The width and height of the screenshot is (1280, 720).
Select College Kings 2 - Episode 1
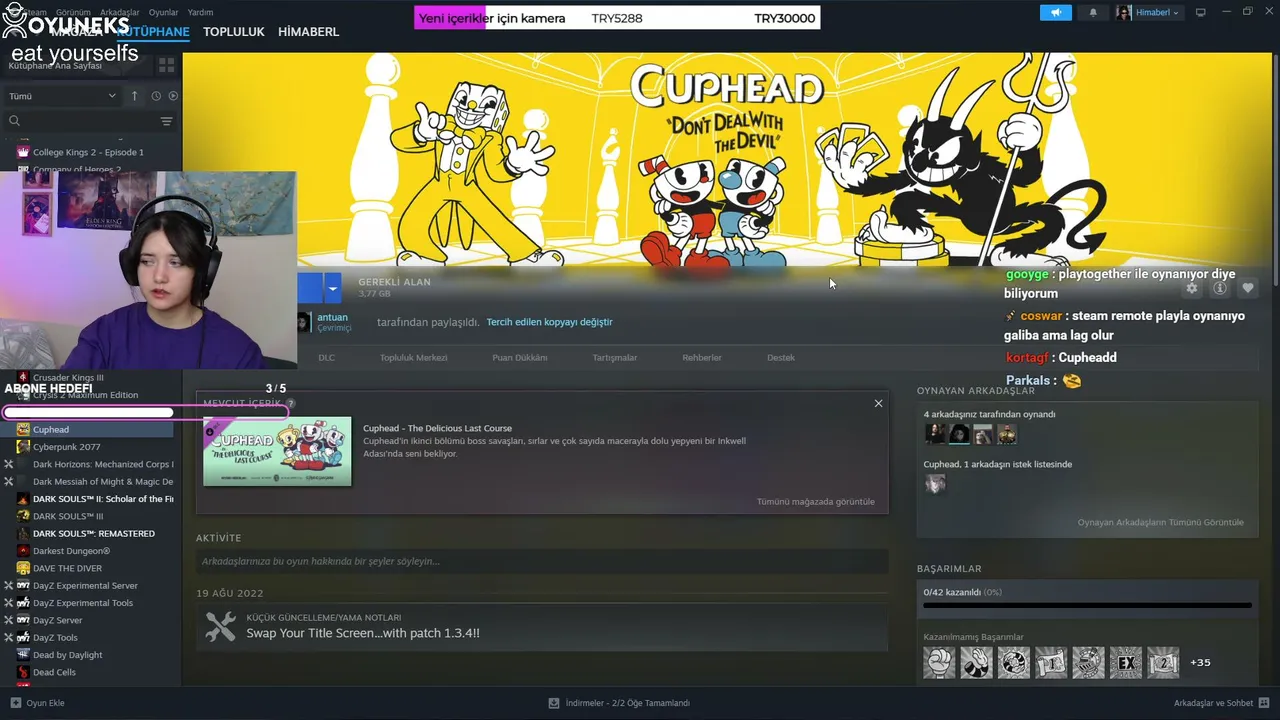[88, 152]
